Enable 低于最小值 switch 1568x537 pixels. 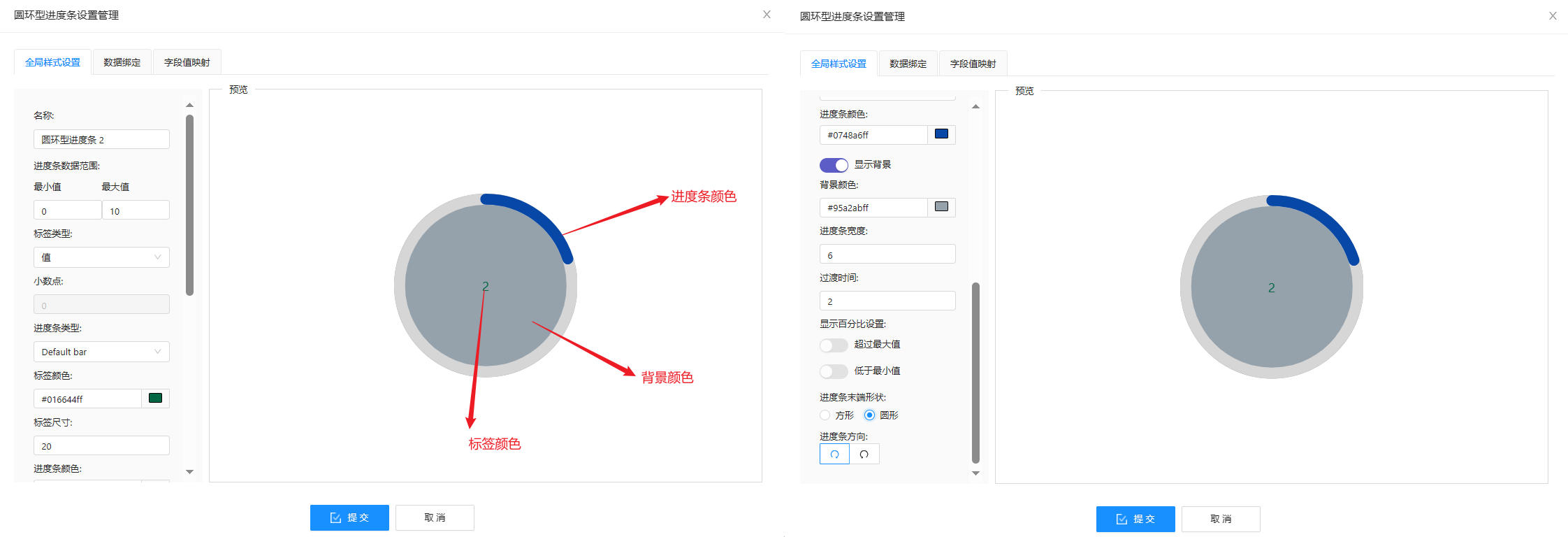click(834, 371)
